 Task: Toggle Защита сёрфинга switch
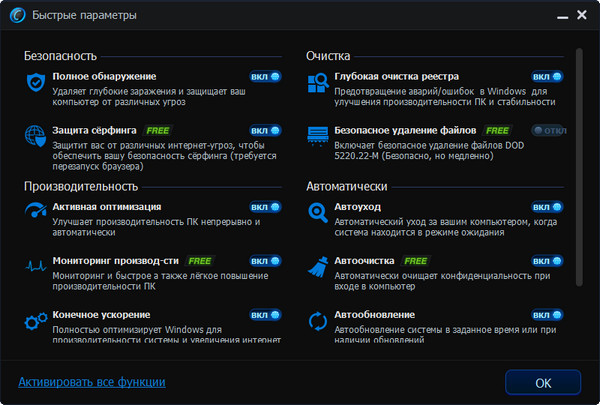click(265, 131)
